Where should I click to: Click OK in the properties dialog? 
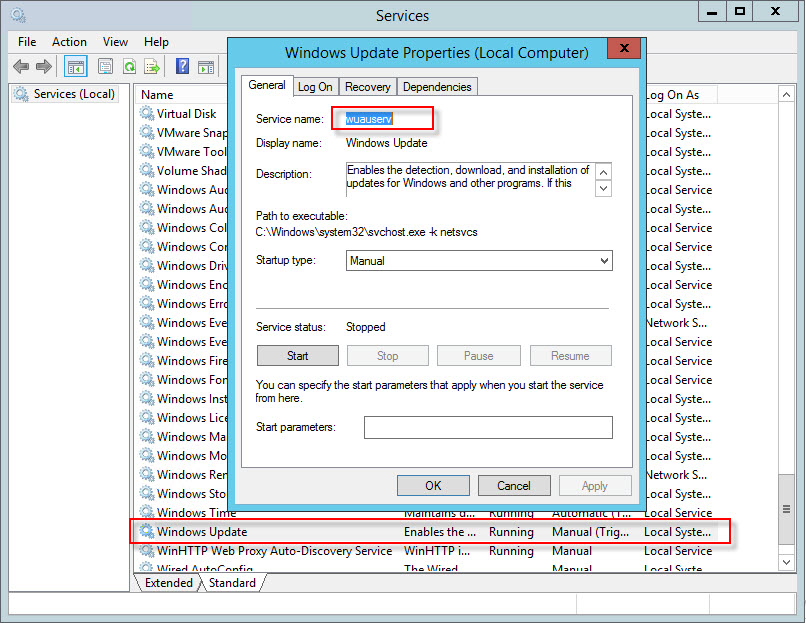click(x=433, y=486)
